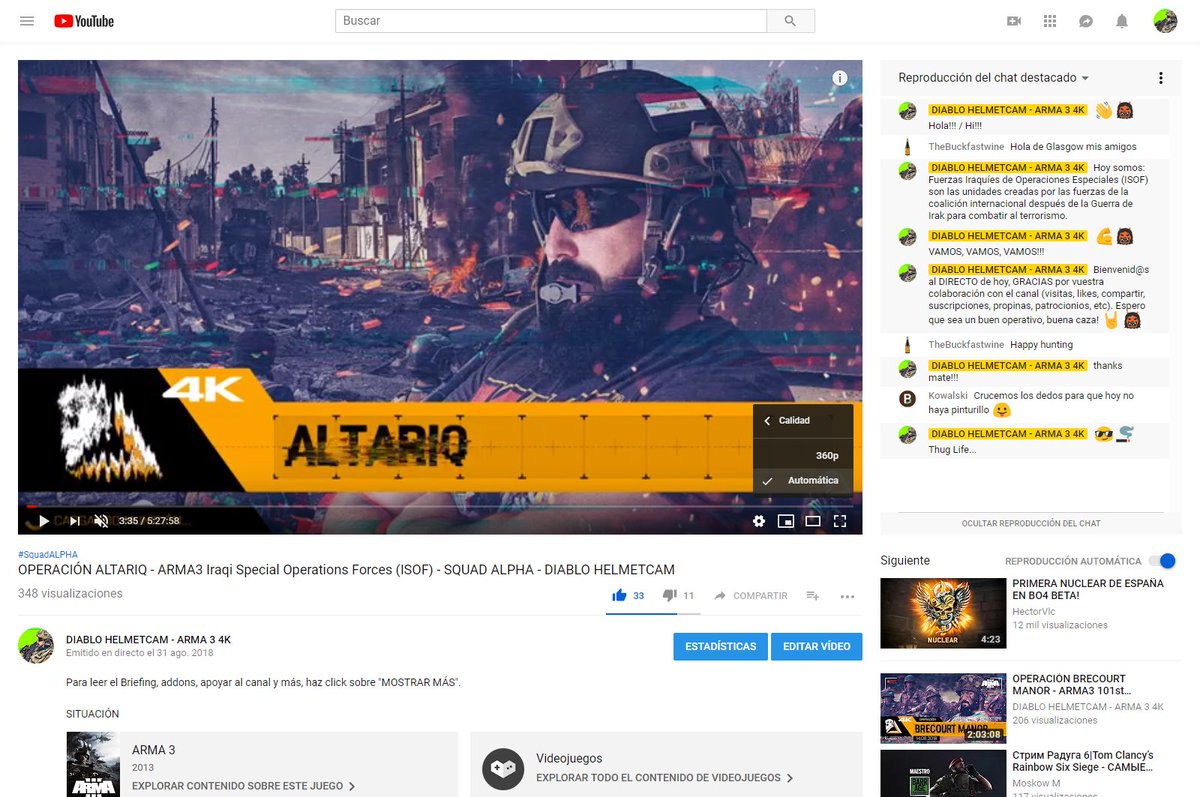This screenshot has width=1200, height=797.
Task: Click channel avatar under the video
Action: (36, 646)
